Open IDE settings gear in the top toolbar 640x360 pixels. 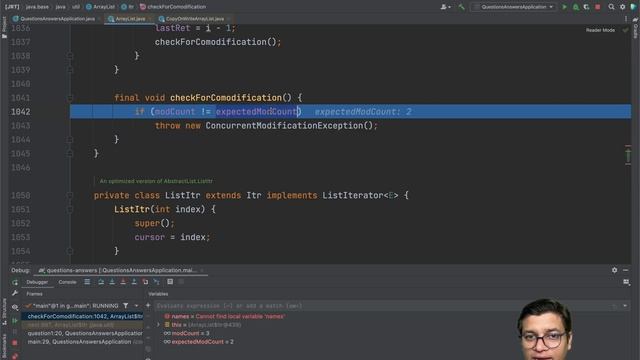click(622, 7)
